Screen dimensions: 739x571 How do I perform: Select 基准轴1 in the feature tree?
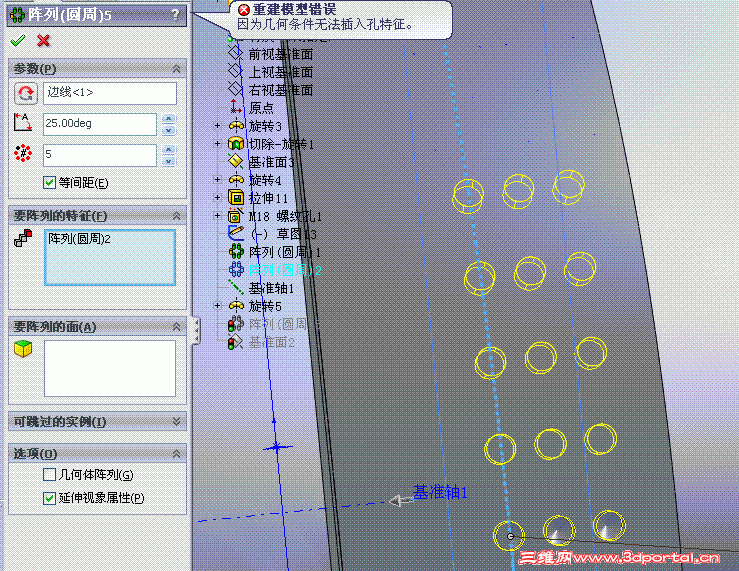click(x=271, y=288)
